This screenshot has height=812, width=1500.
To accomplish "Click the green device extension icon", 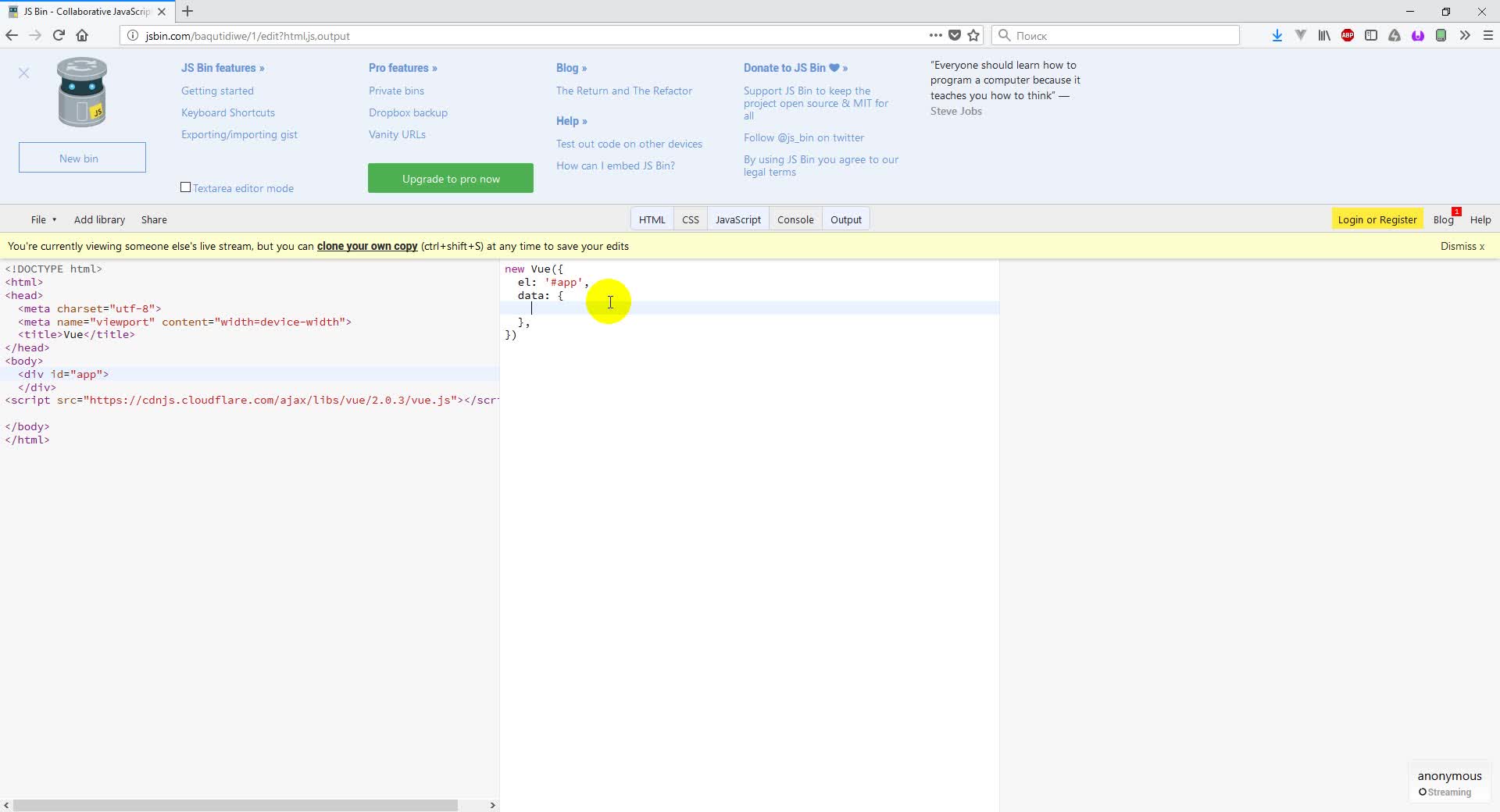I will click(1441, 35).
